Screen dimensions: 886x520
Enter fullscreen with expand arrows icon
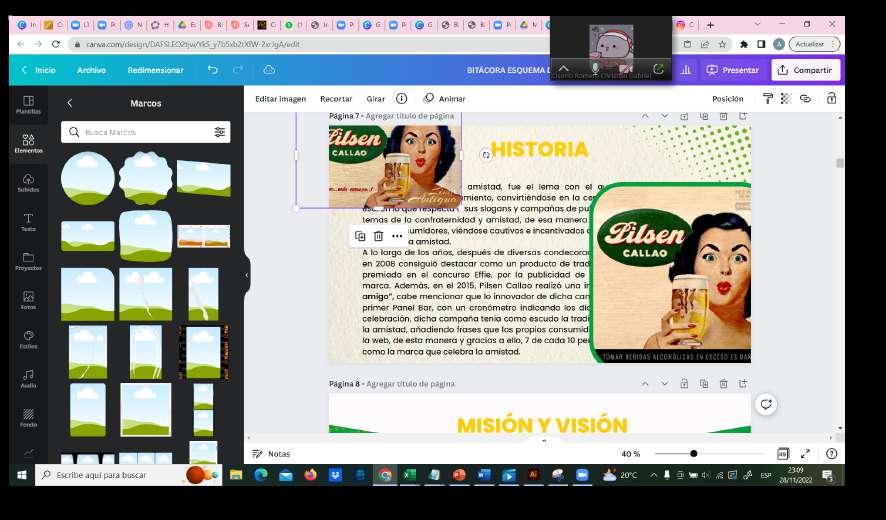pyautogui.click(x=805, y=453)
